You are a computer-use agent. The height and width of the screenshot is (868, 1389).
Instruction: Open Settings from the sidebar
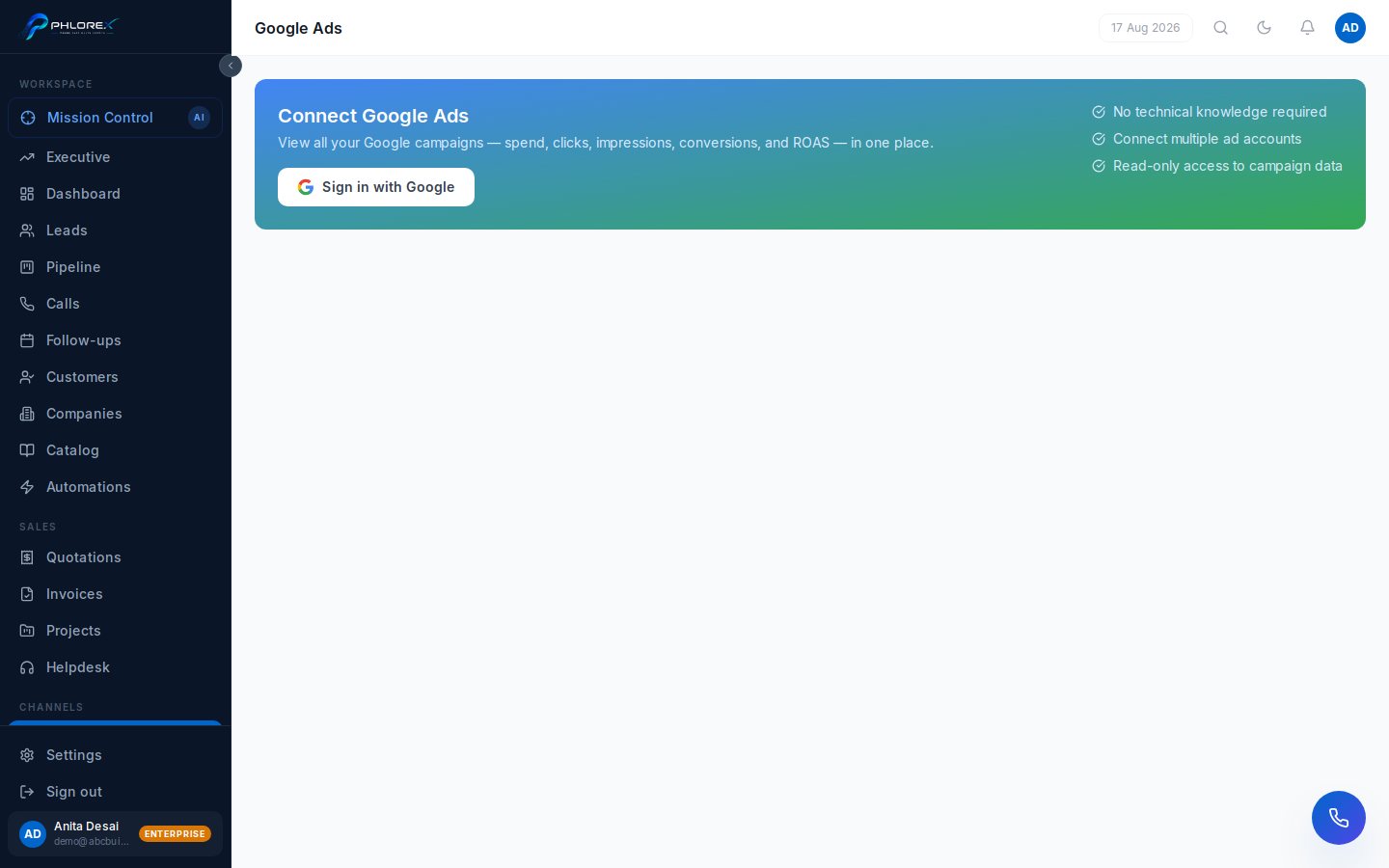115,755
